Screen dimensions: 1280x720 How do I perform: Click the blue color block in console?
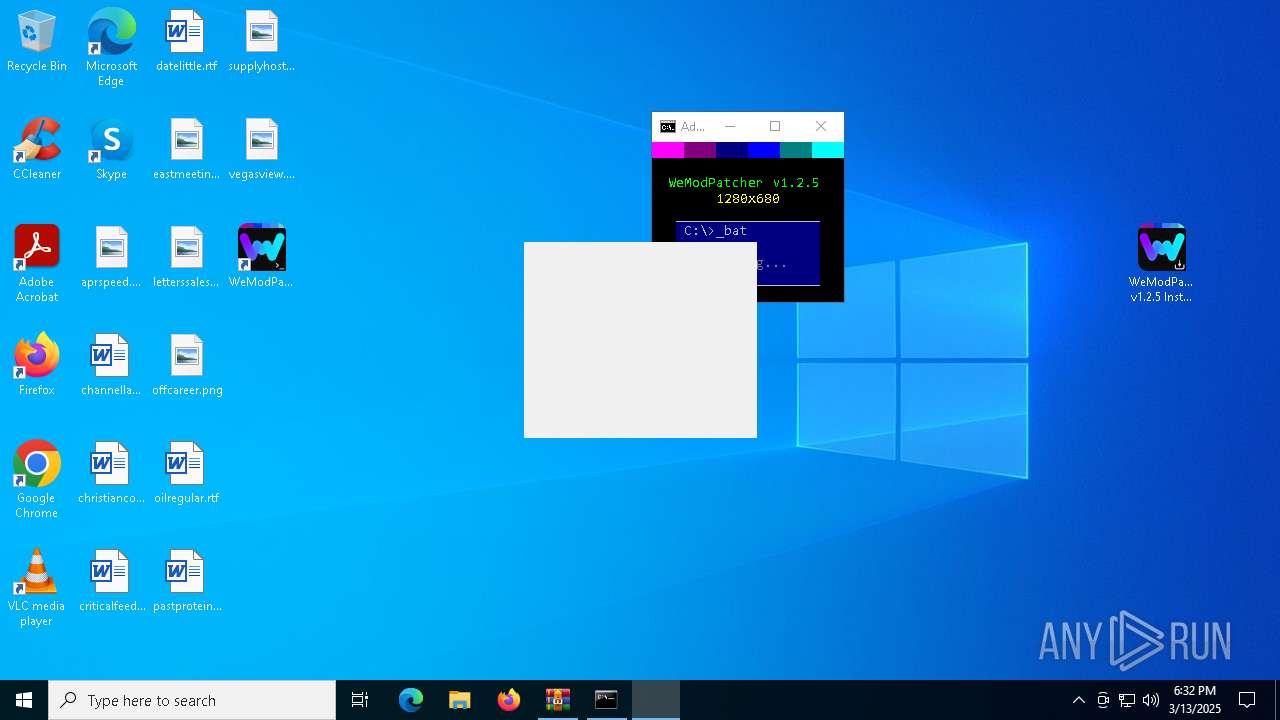[764, 150]
